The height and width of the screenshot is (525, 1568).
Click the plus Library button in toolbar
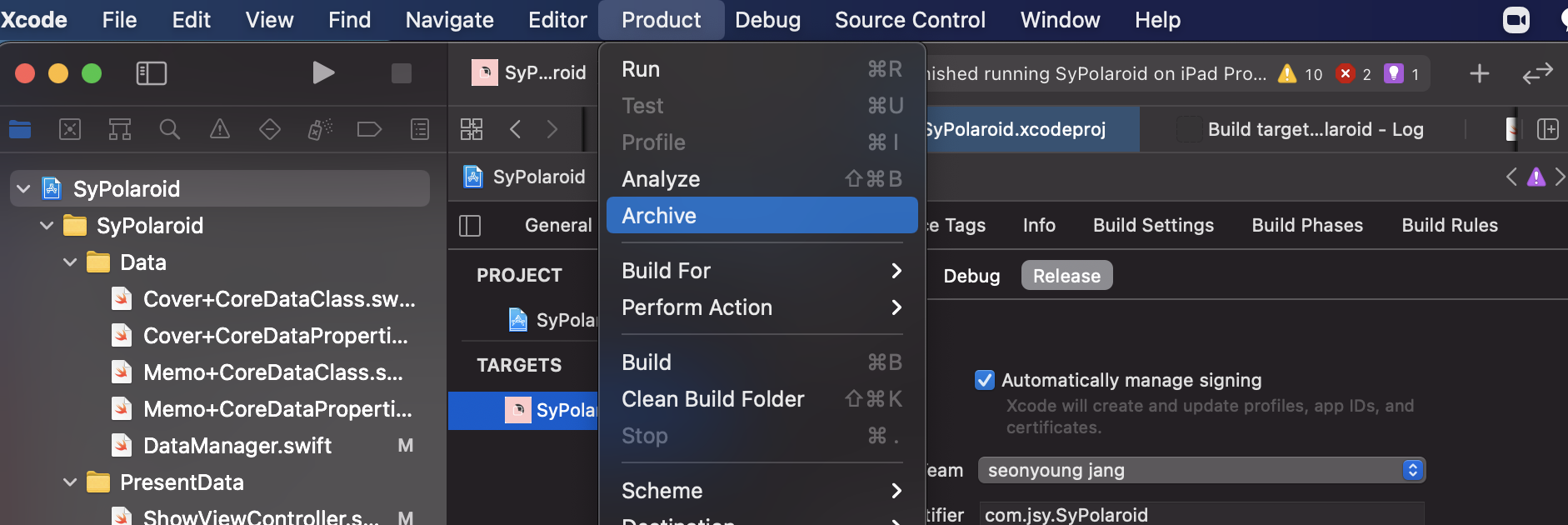tap(1480, 73)
